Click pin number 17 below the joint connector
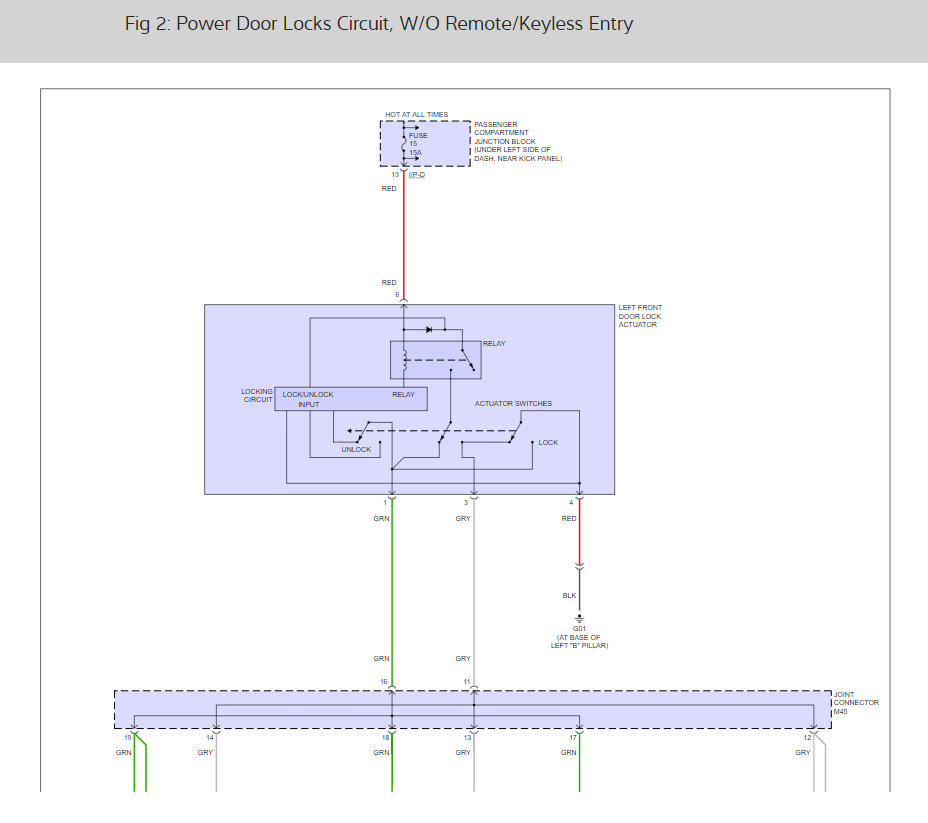Image resolution: width=928 pixels, height=823 pixels. point(573,738)
